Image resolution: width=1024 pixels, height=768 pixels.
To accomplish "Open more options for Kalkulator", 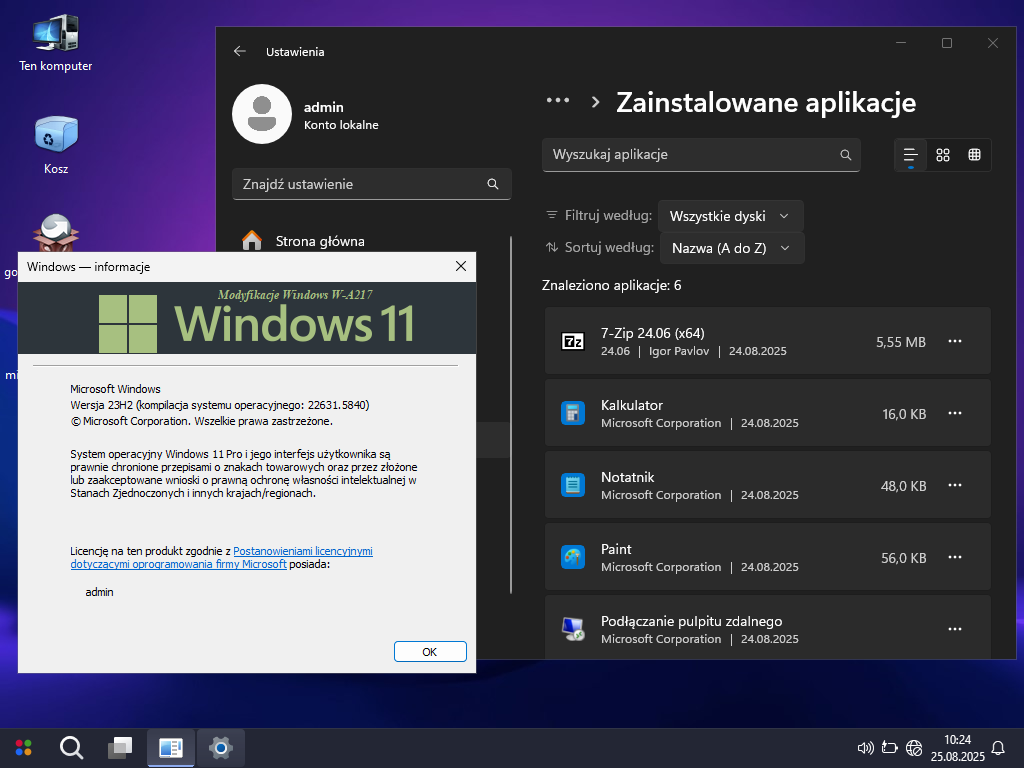I will tap(954, 414).
